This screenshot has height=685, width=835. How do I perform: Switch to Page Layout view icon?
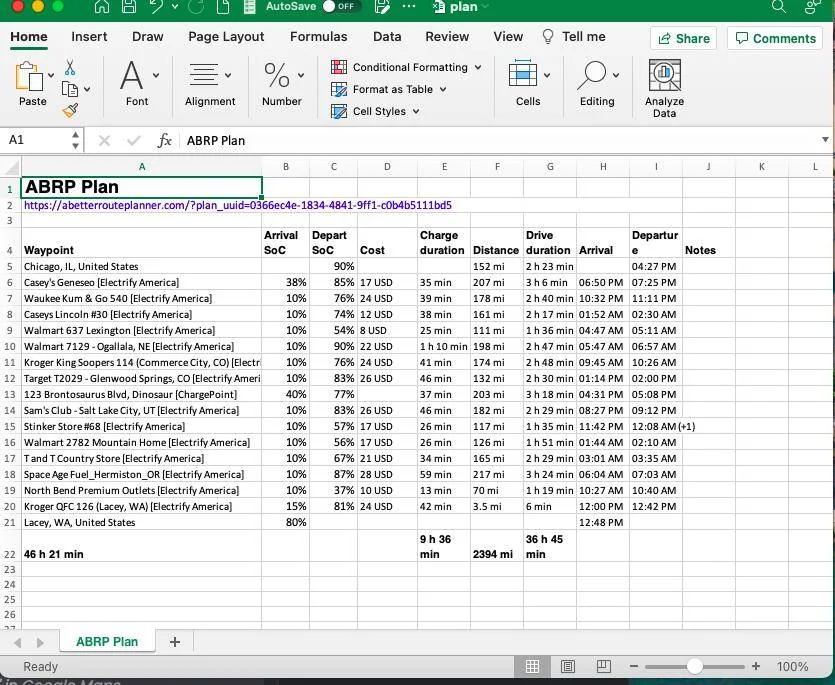click(568, 666)
